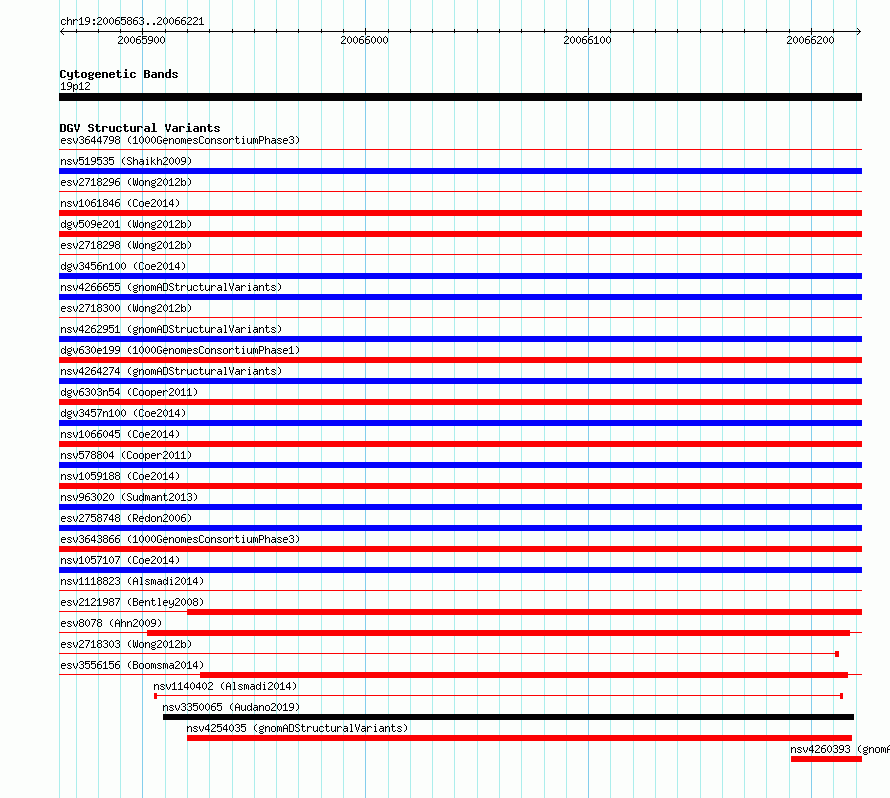This screenshot has width=890, height=798.
Task: Select esv2718298 (Wong2012b) variant
Action: [126, 245]
